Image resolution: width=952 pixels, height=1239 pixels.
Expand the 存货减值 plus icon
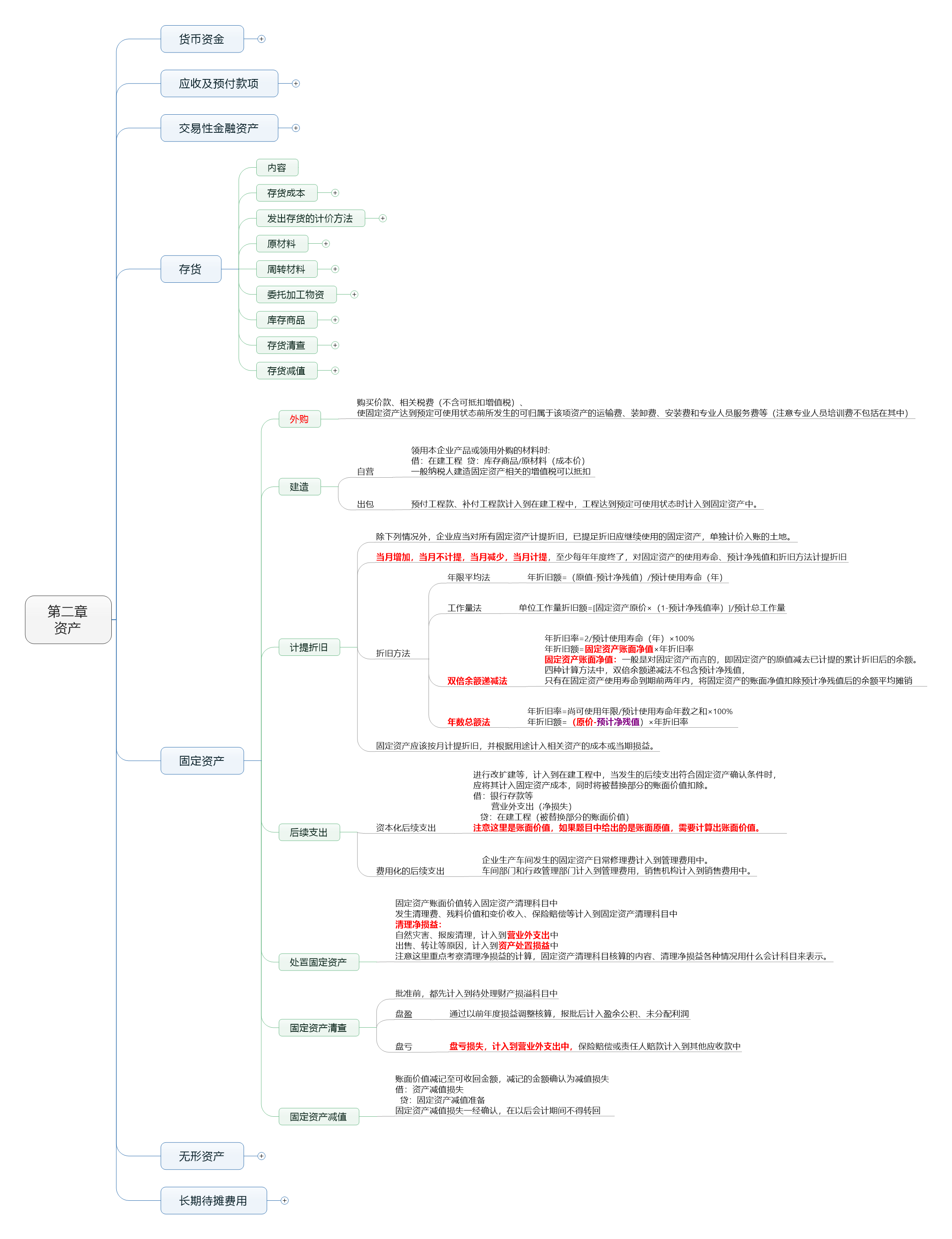point(335,371)
